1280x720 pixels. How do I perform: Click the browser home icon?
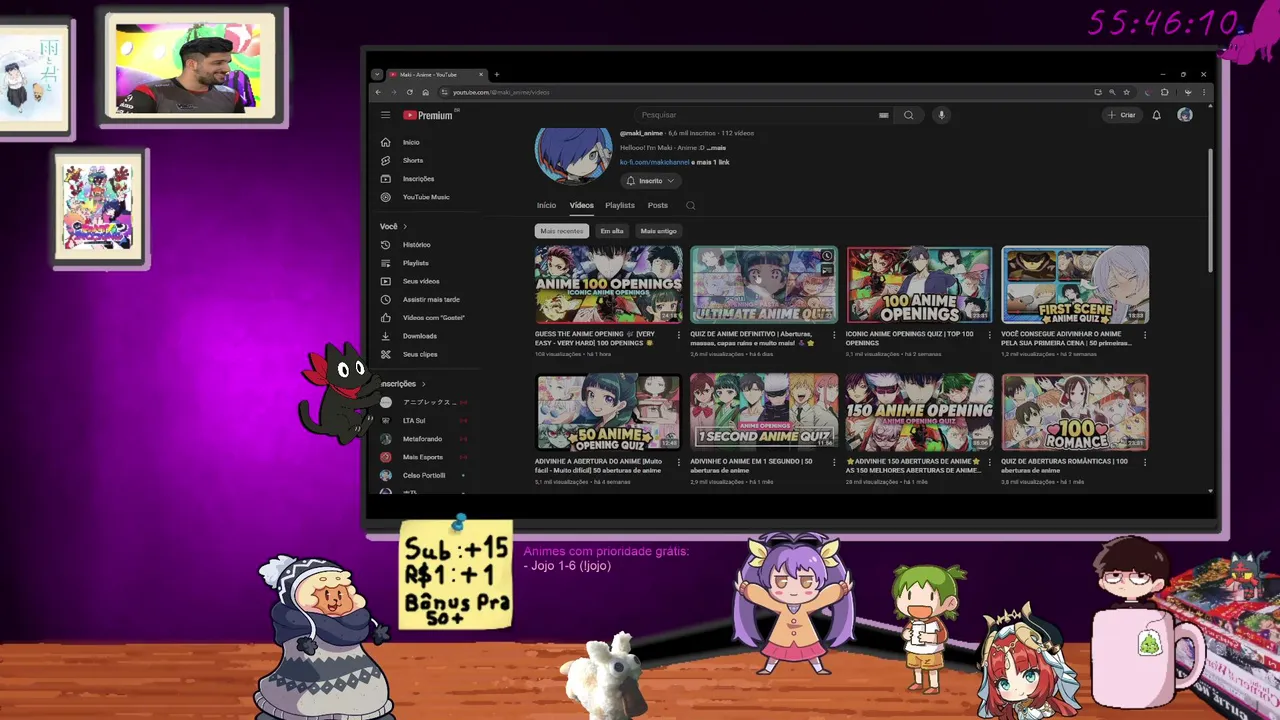click(426, 92)
